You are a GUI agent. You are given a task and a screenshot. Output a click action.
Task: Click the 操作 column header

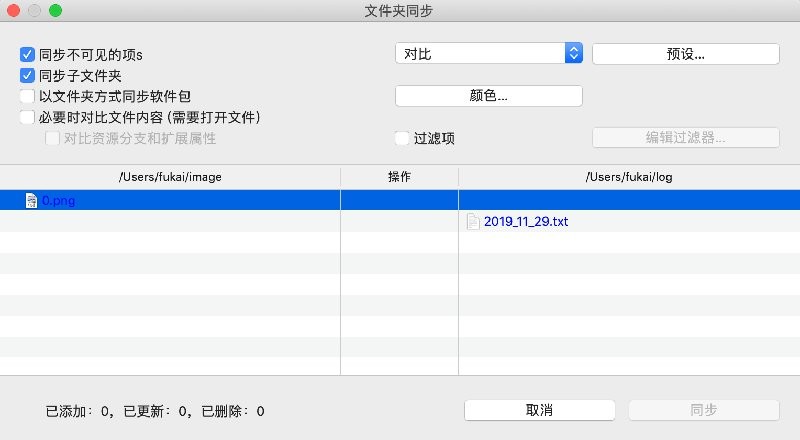tap(399, 177)
